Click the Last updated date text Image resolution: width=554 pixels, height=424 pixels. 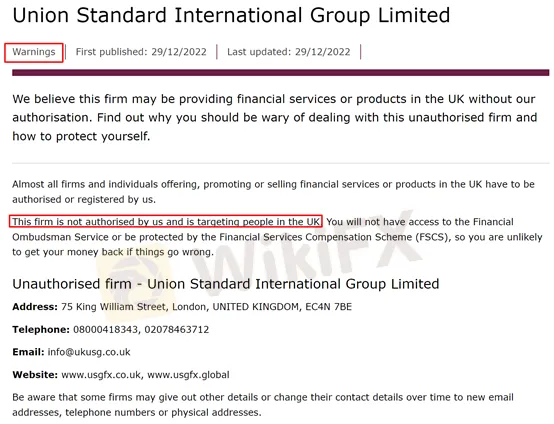click(x=289, y=52)
